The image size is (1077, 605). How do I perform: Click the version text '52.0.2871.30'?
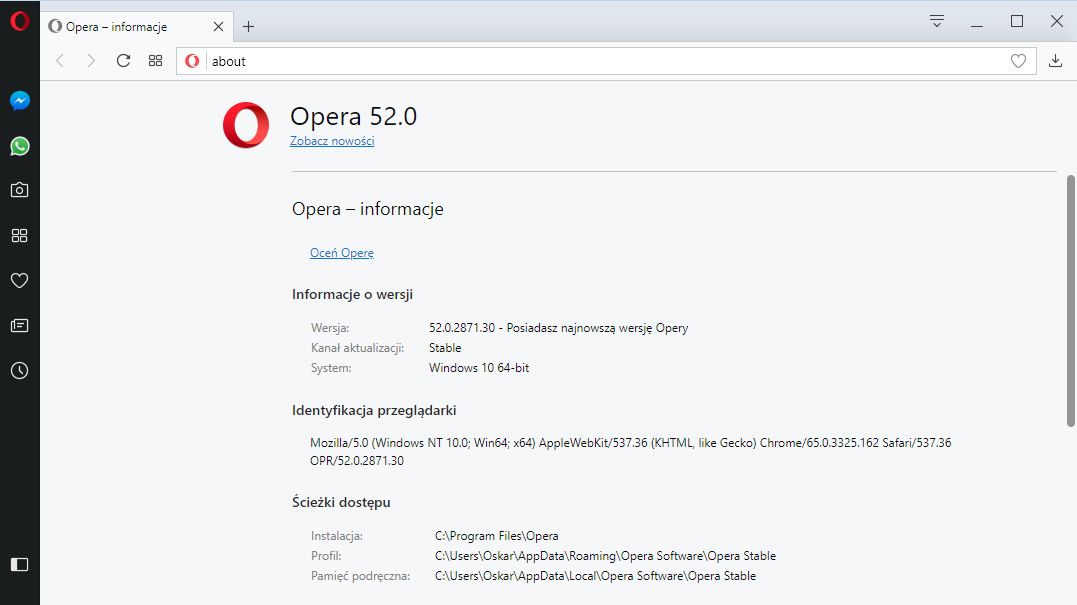462,328
